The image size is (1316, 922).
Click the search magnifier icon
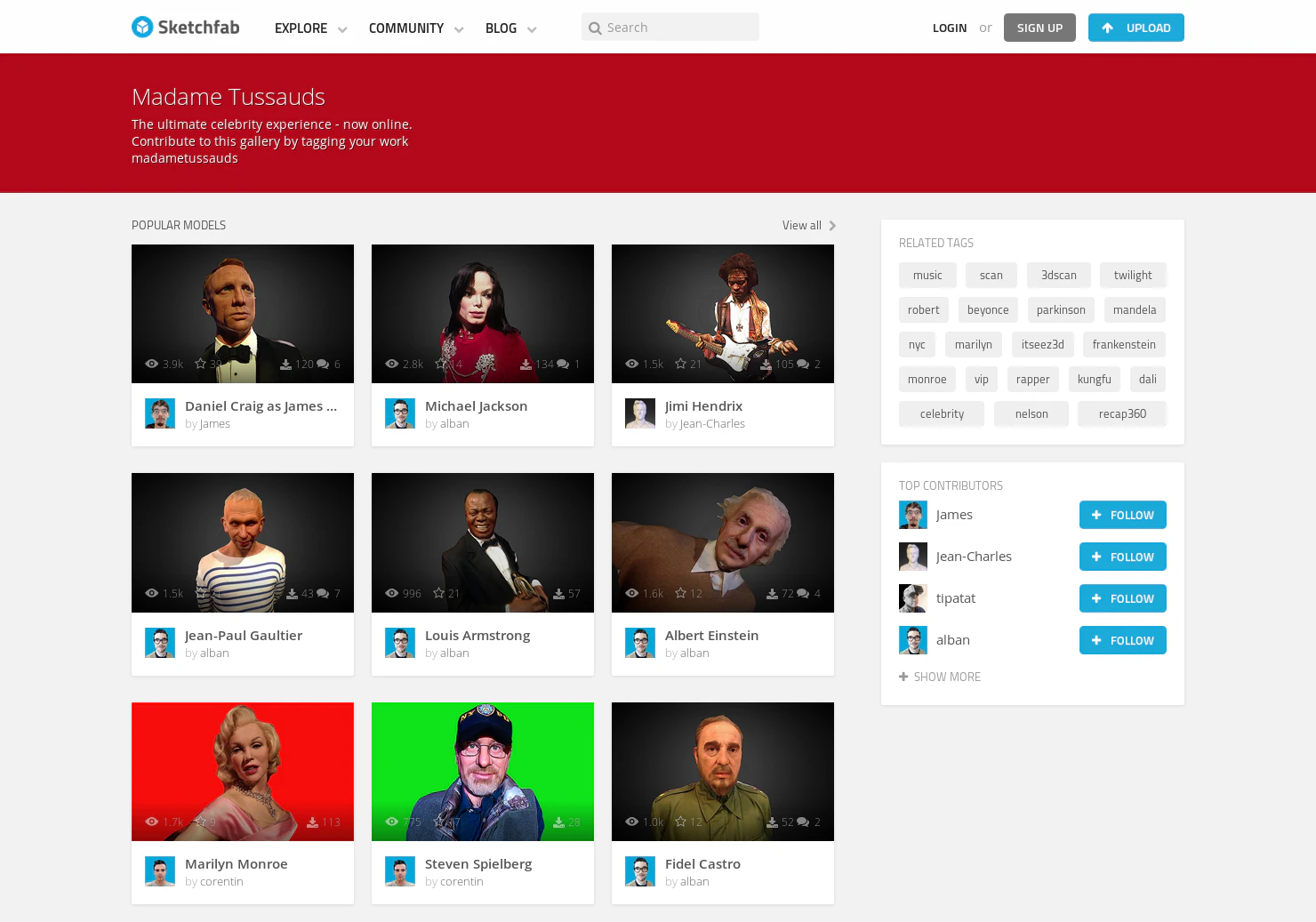click(595, 28)
